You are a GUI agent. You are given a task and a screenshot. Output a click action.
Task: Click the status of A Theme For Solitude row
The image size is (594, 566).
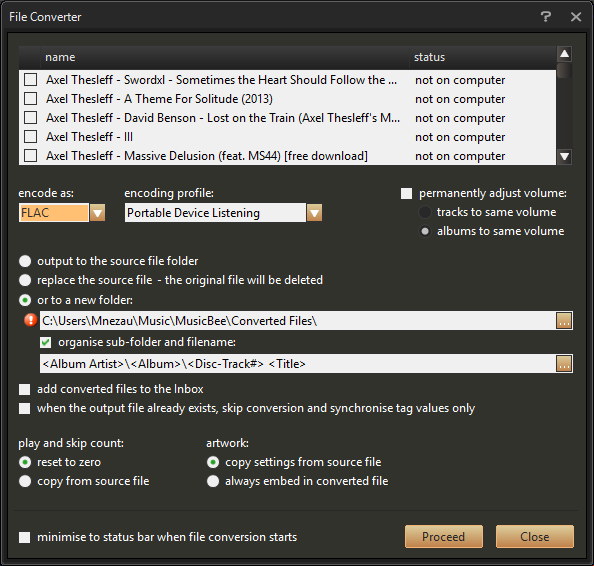click(x=460, y=99)
